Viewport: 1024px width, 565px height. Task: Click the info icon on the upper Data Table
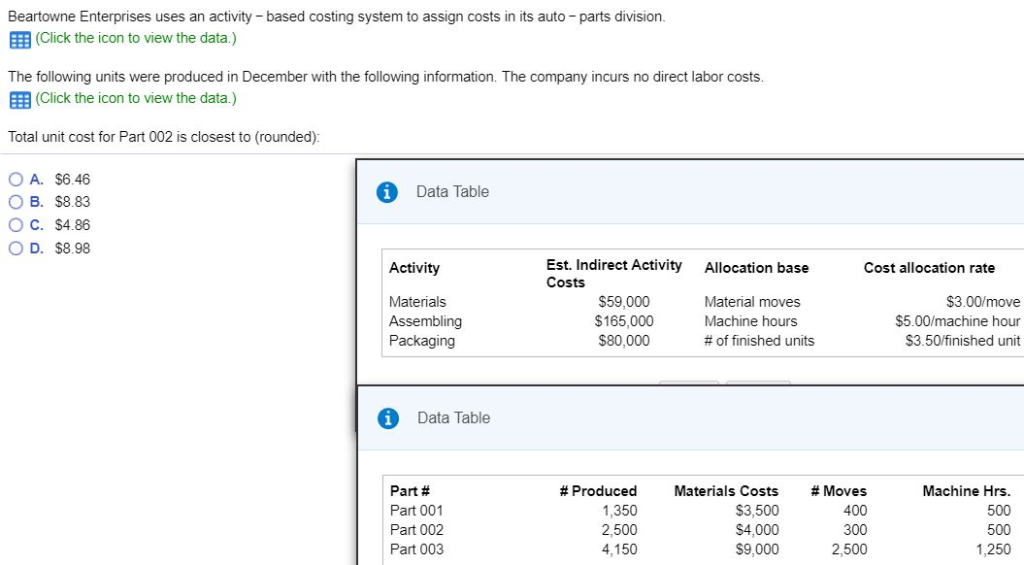(387, 192)
